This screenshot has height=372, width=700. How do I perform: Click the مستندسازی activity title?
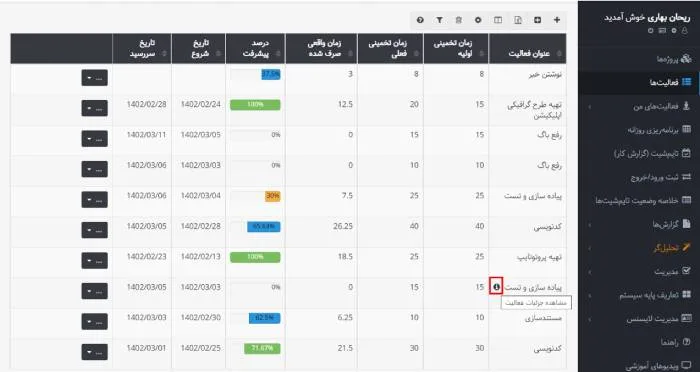pos(543,318)
